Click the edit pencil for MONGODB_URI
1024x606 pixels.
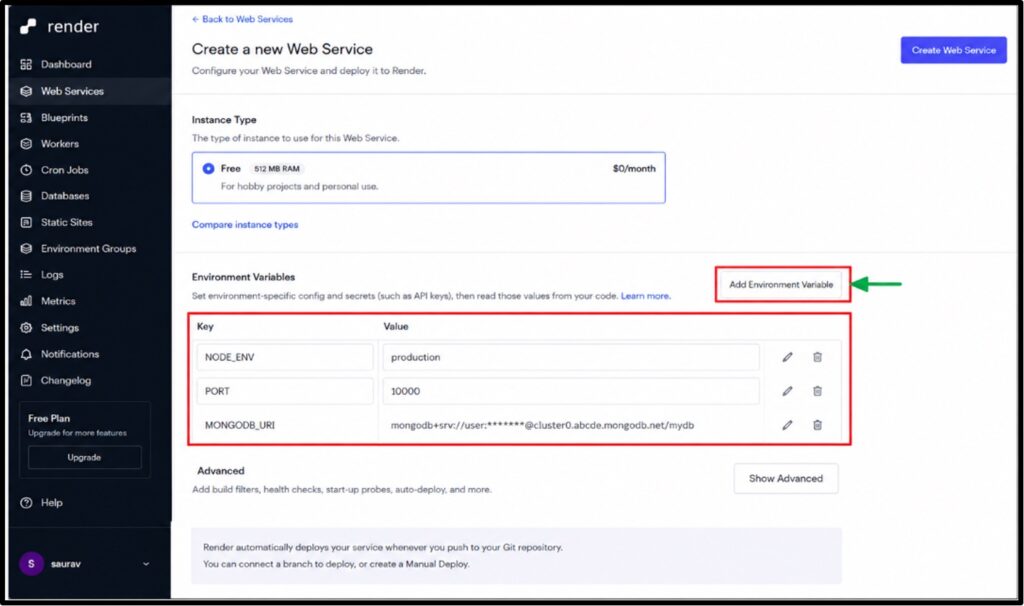tap(788, 425)
